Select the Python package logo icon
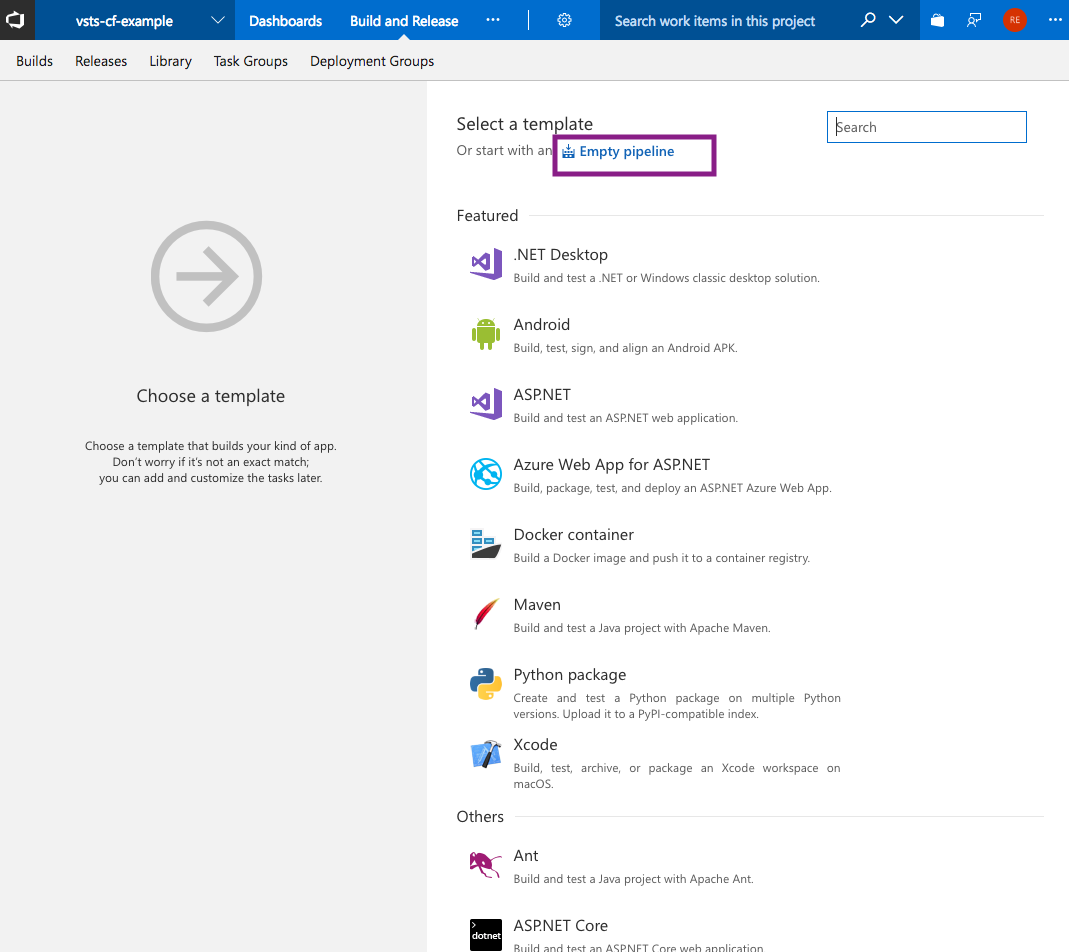Screen dimensions: 1069x952 tap(486, 684)
